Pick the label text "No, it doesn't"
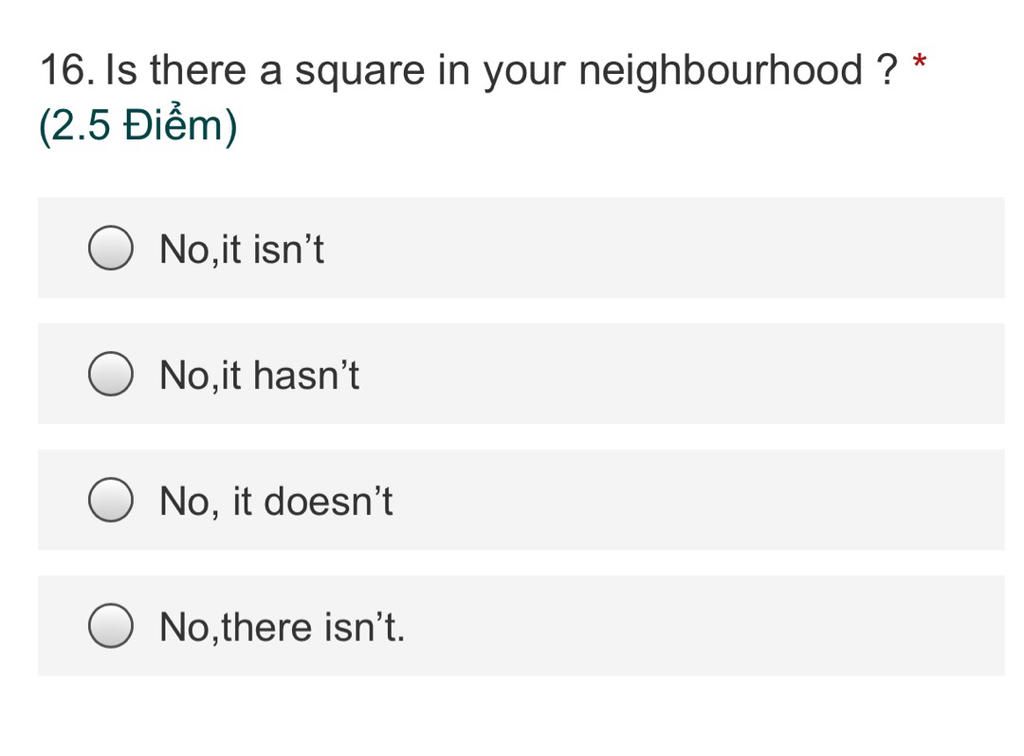Viewport: 1024px width, 756px height. click(276, 501)
